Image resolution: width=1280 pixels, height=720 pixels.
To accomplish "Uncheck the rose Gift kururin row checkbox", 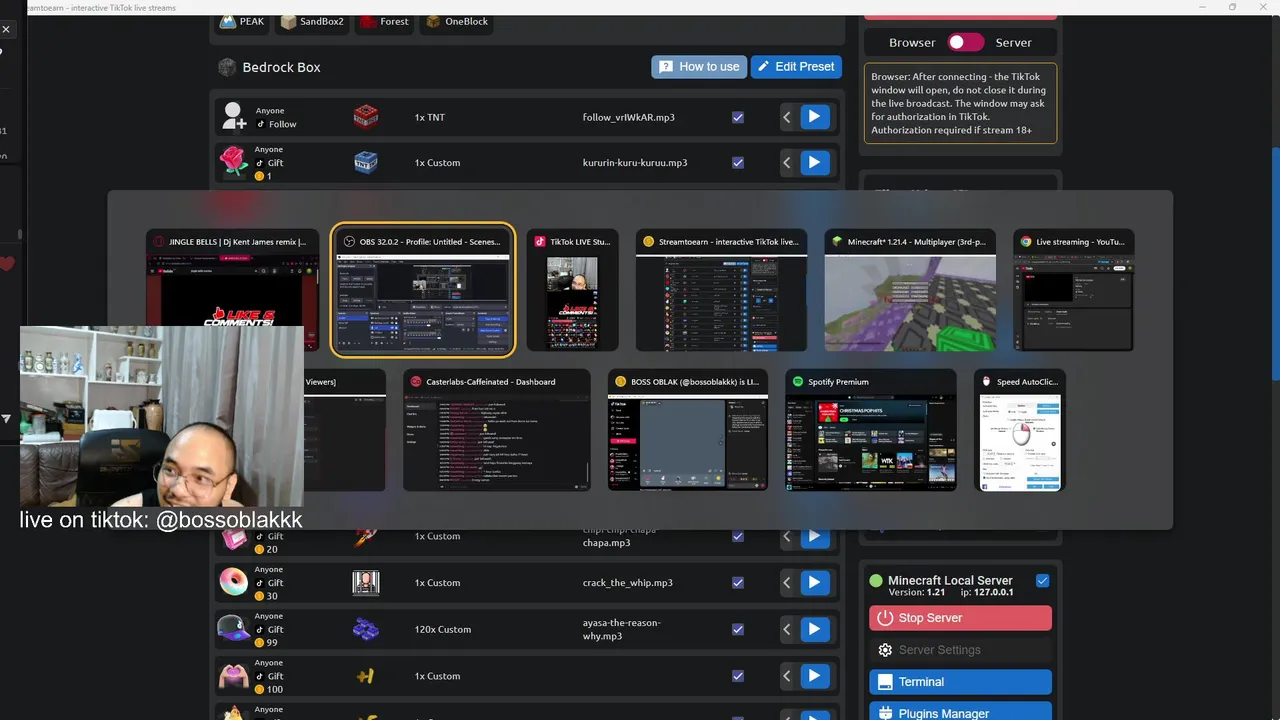I will click(x=738, y=162).
